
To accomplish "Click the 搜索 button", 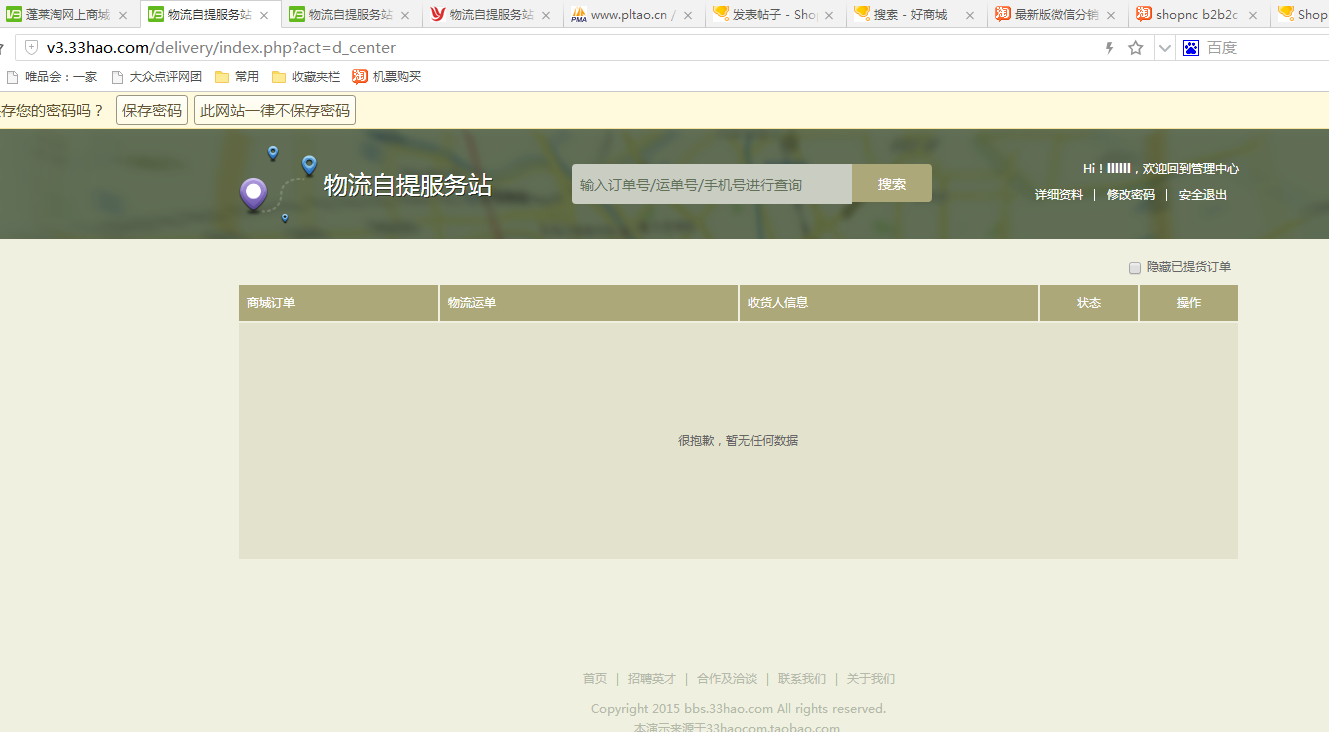I will pyautogui.click(x=892, y=184).
